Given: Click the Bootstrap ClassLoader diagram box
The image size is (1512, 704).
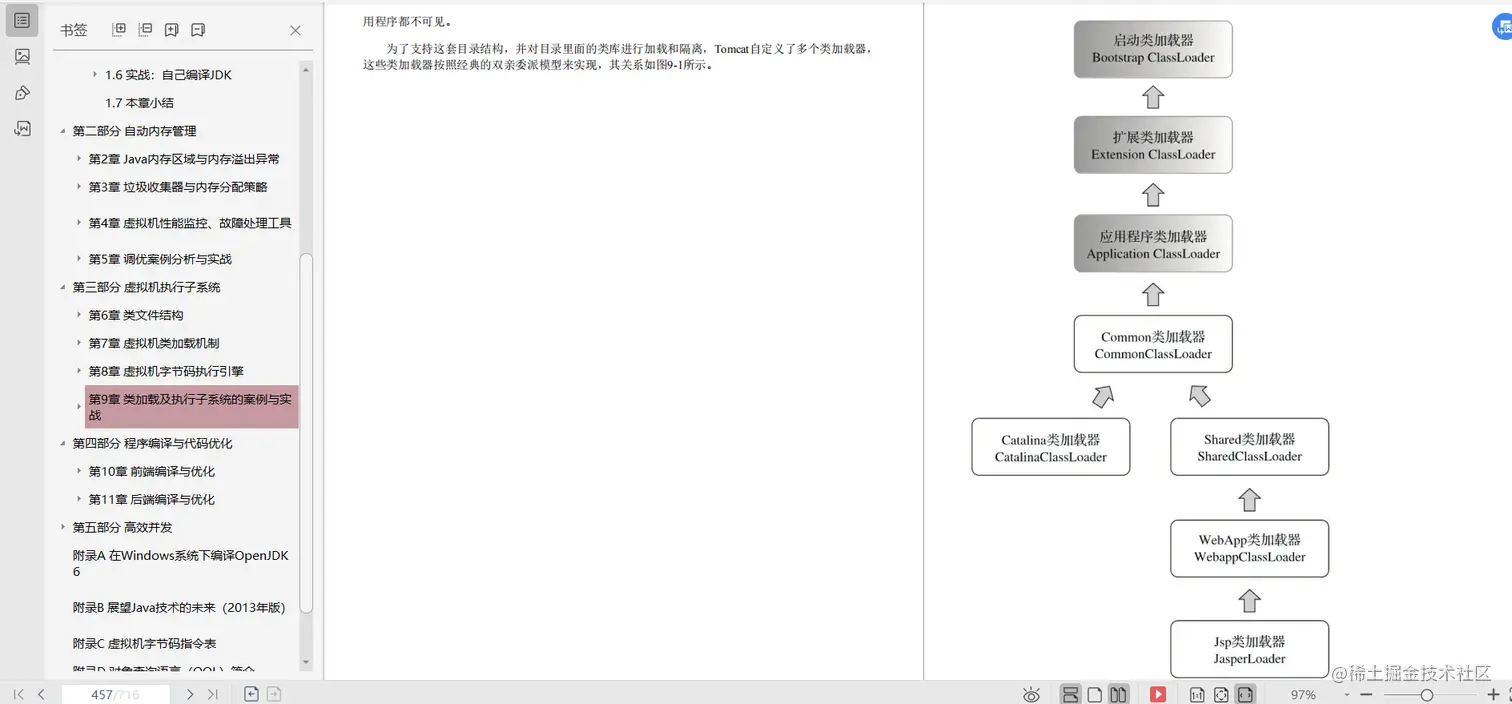Looking at the screenshot, I should pyautogui.click(x=1153, y=49).
